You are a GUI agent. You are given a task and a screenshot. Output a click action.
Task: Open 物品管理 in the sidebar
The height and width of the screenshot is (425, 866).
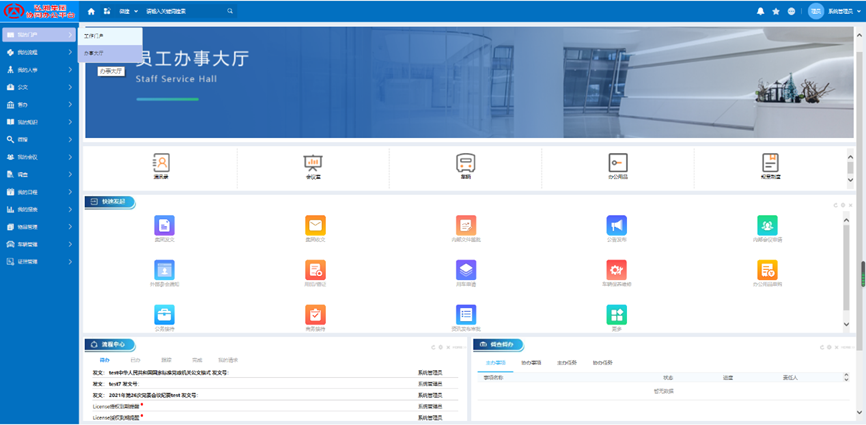tap(39, 227)
